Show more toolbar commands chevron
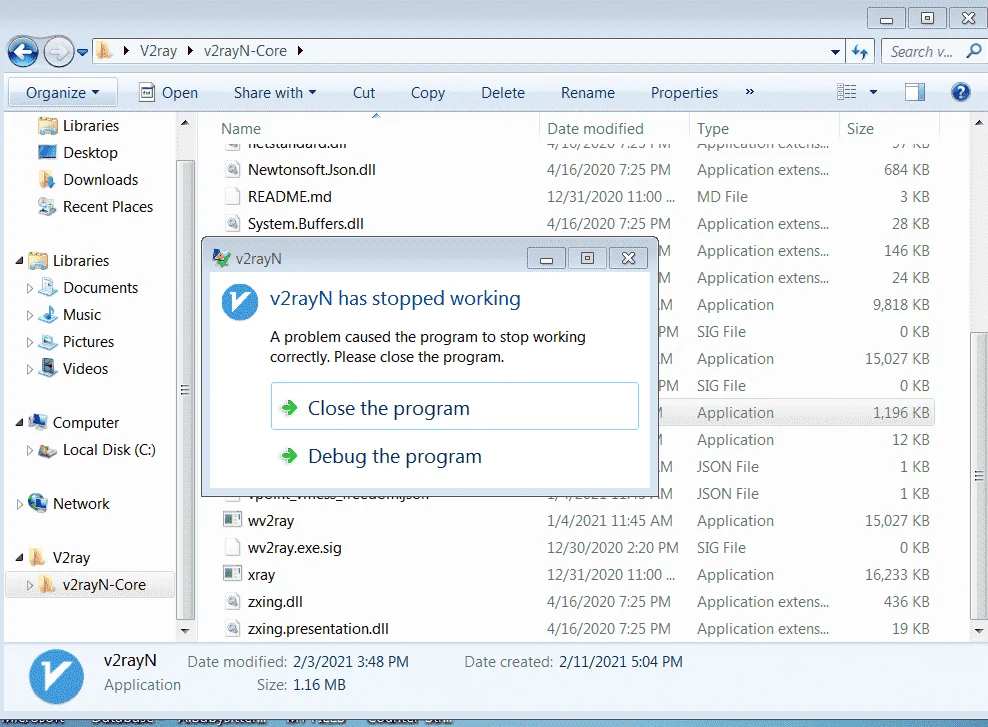The image size is (988, 727). (x=750, y=92)
